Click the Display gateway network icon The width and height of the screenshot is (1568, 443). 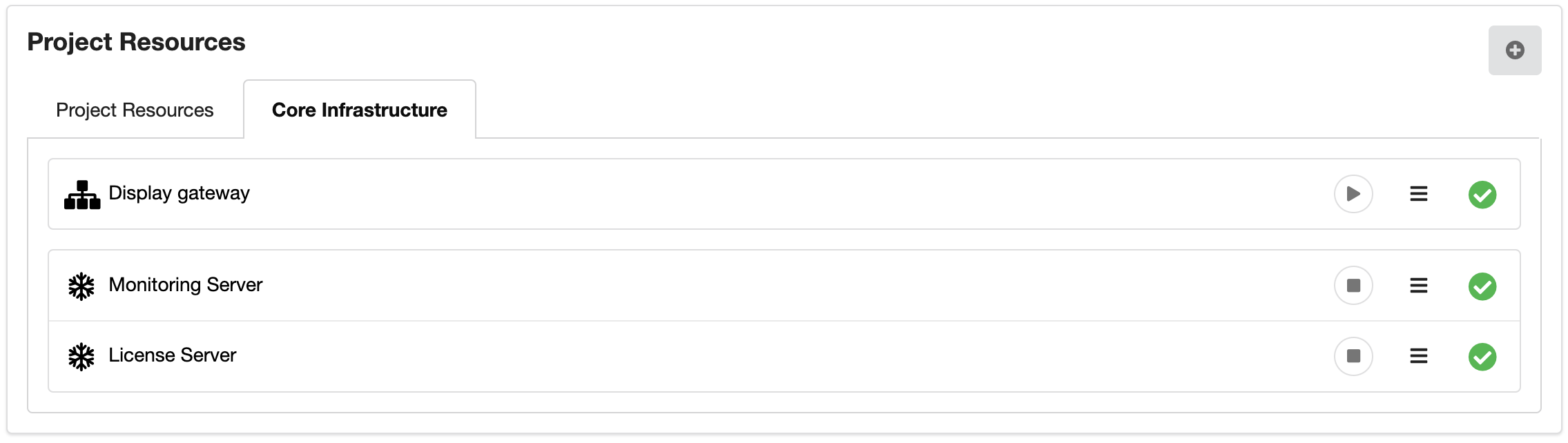(x=82, y=195)
